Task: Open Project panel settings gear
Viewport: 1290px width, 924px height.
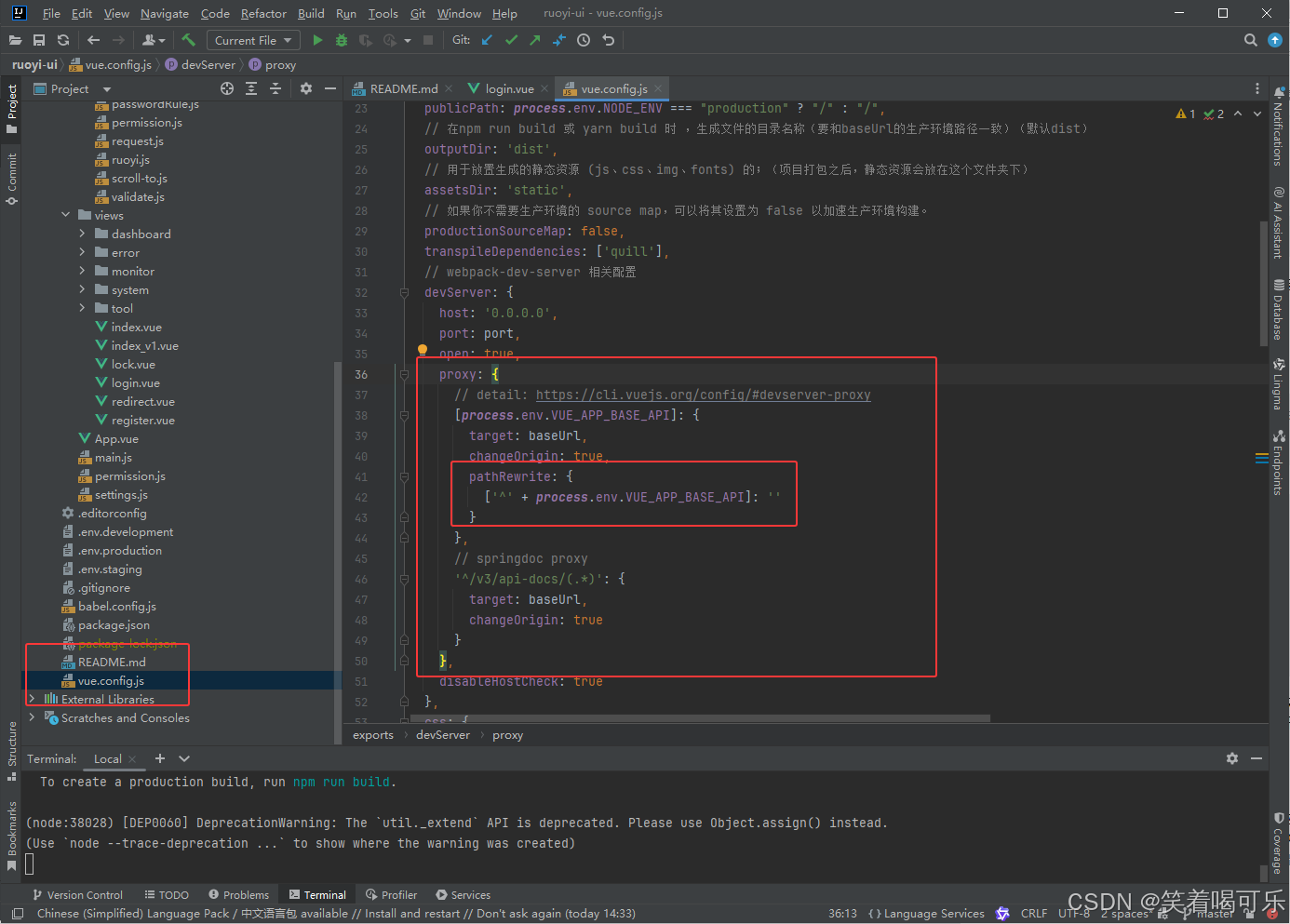Action: [x=306, y=88]
